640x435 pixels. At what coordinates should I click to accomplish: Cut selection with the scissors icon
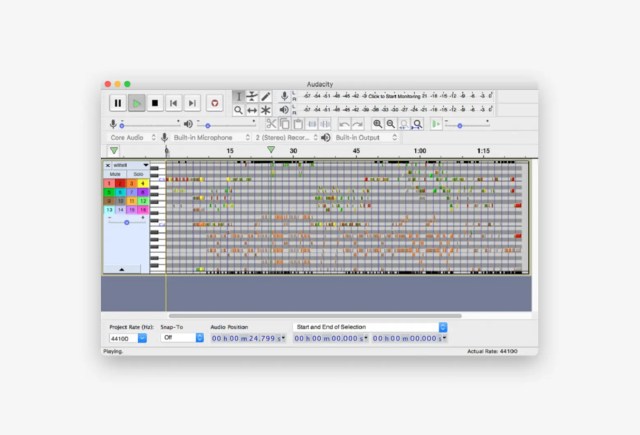pyautogui.click(x=271, y=124)
